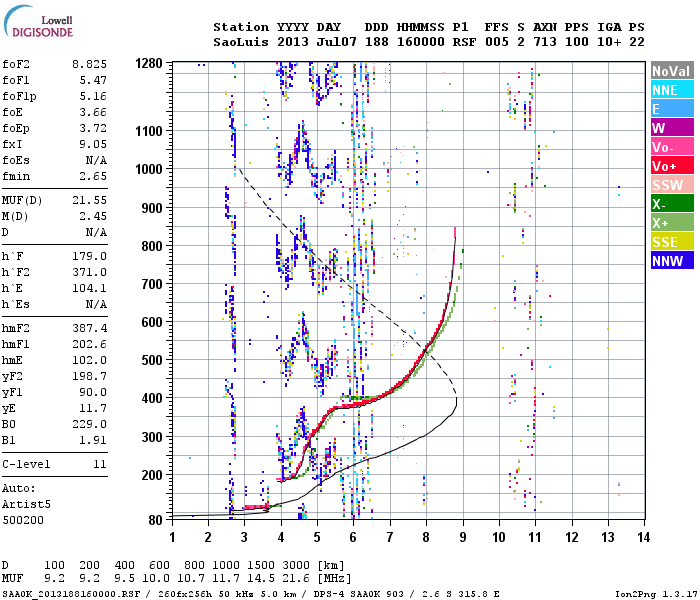Click the 14 MHz x-axis label
The image size is (700, 600).
[x=643, y=537]
